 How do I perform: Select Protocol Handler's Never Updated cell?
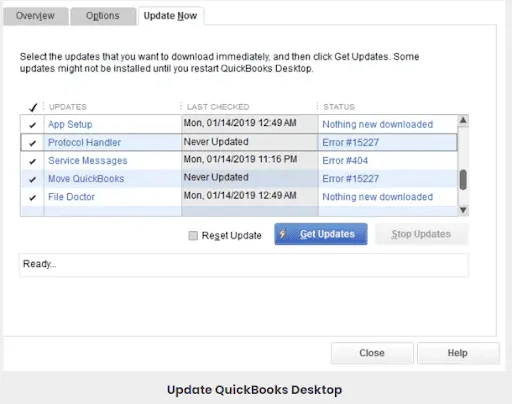tap(250, 142)
